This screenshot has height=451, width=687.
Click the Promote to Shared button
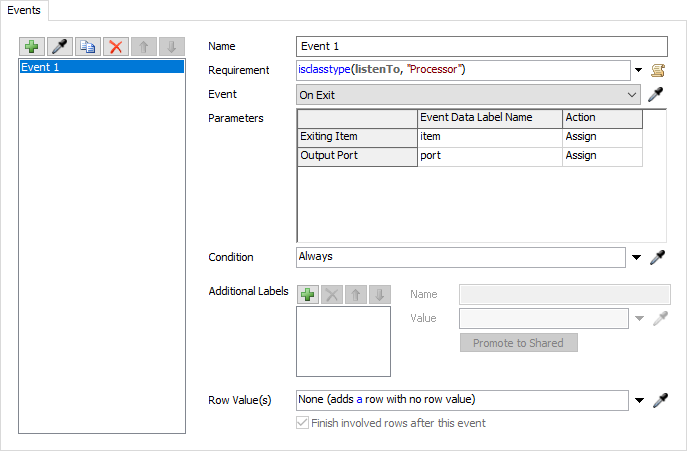518,343
